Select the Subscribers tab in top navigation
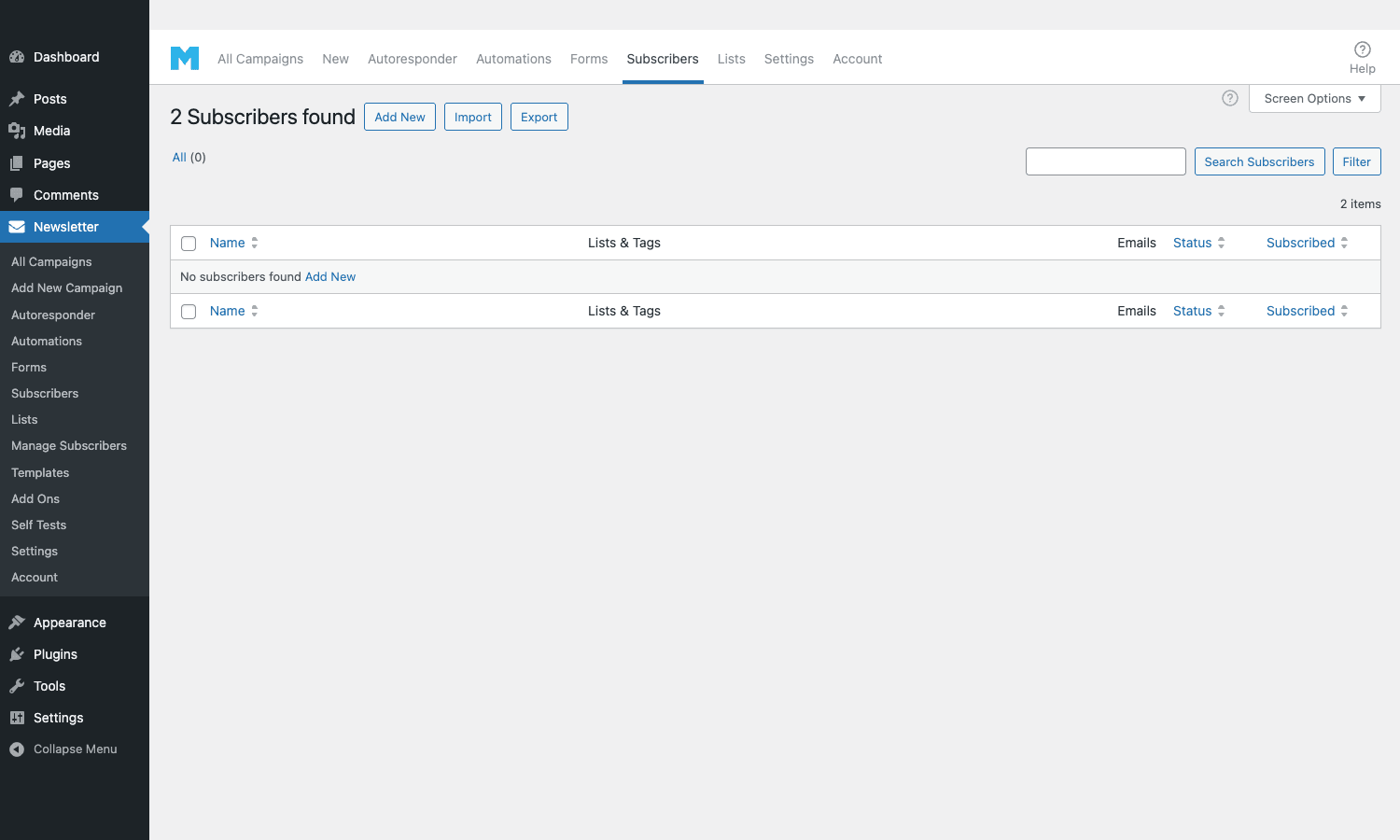 click(x=663, y=59)
